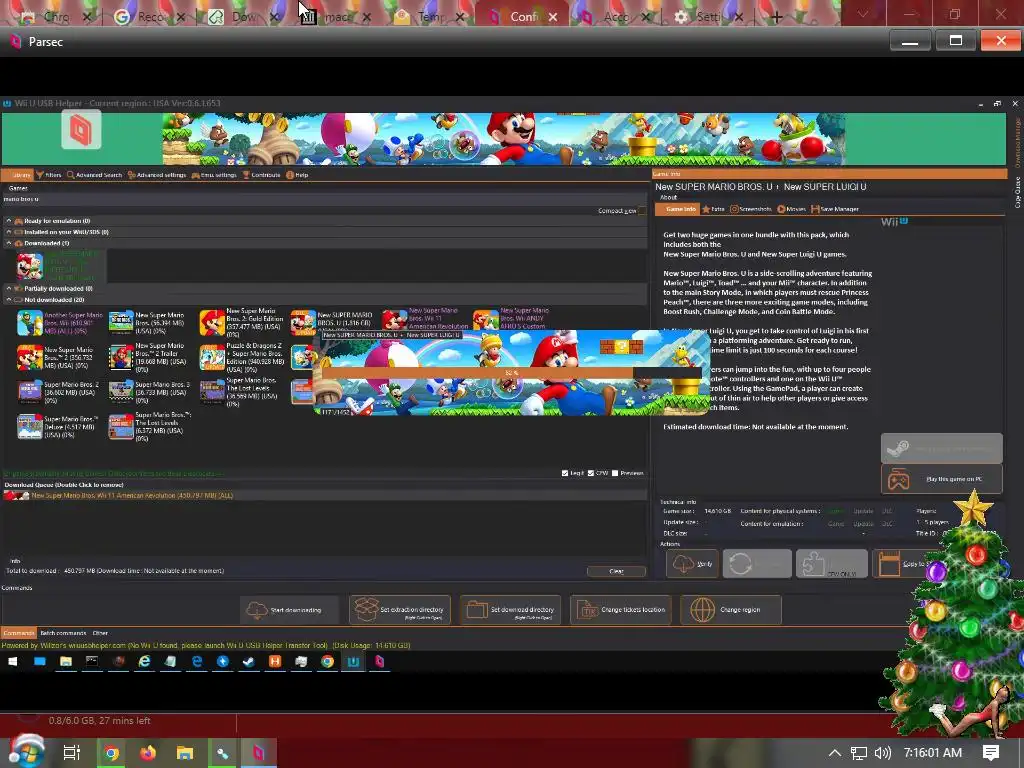Collapse the 'Installed on your WiiU/3DS (0)' group
The height and width of the screenshot is (768, 1024).
coord(8,232)
